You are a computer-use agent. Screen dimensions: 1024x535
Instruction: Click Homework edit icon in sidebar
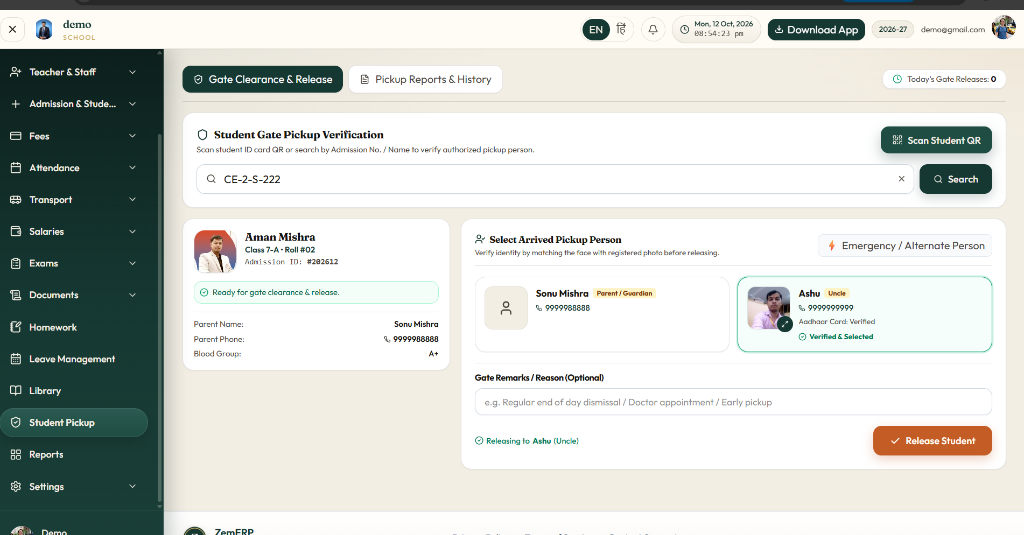coord(16,327)
